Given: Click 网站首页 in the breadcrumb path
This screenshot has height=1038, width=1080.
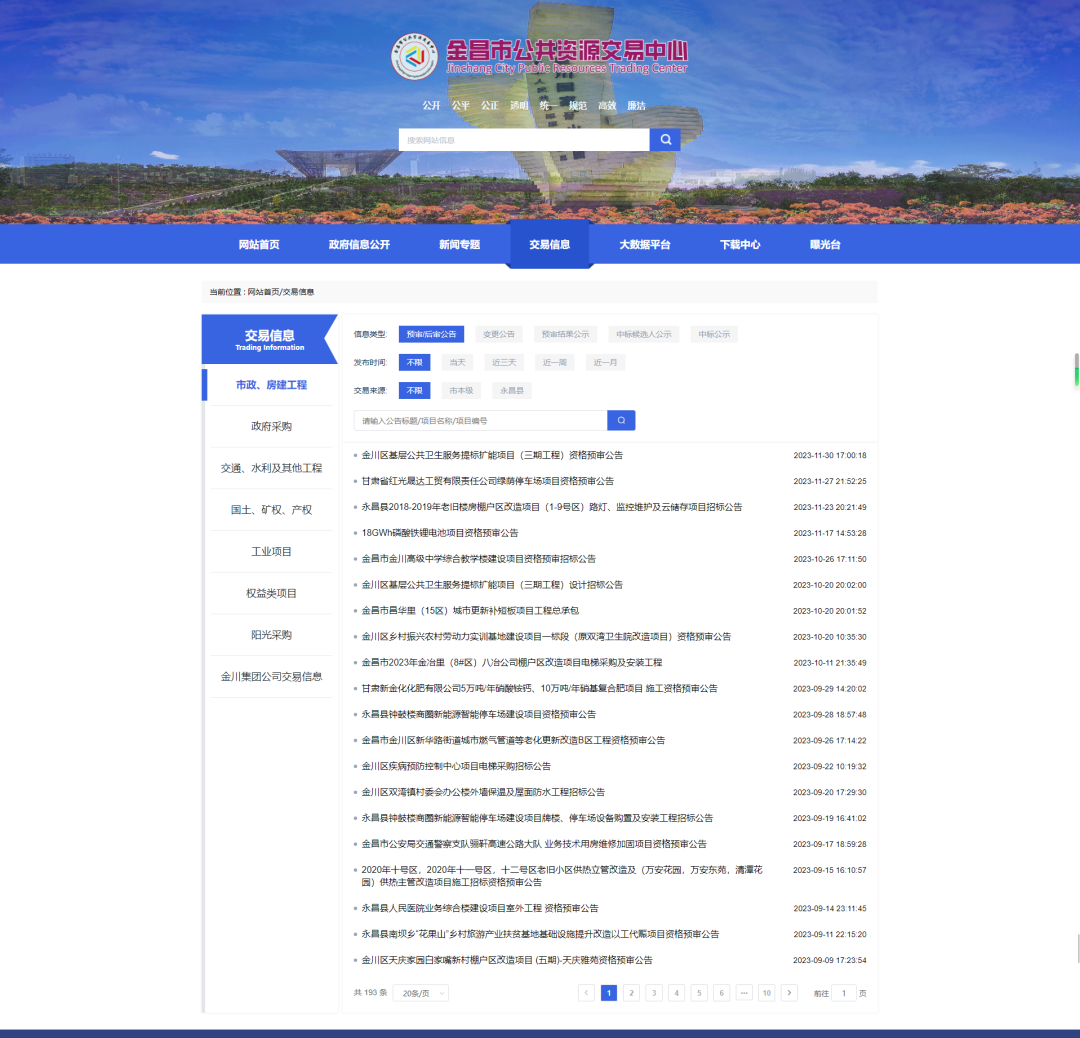Looking at the screenshot, I should (263, 292).
